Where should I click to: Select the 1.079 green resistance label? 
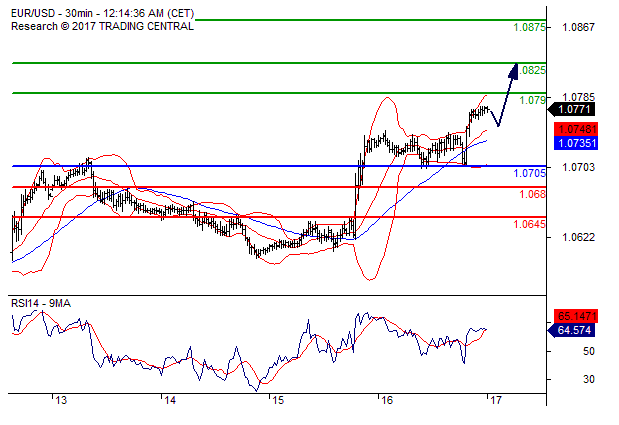pyautogui.click(x=533, y=100)
